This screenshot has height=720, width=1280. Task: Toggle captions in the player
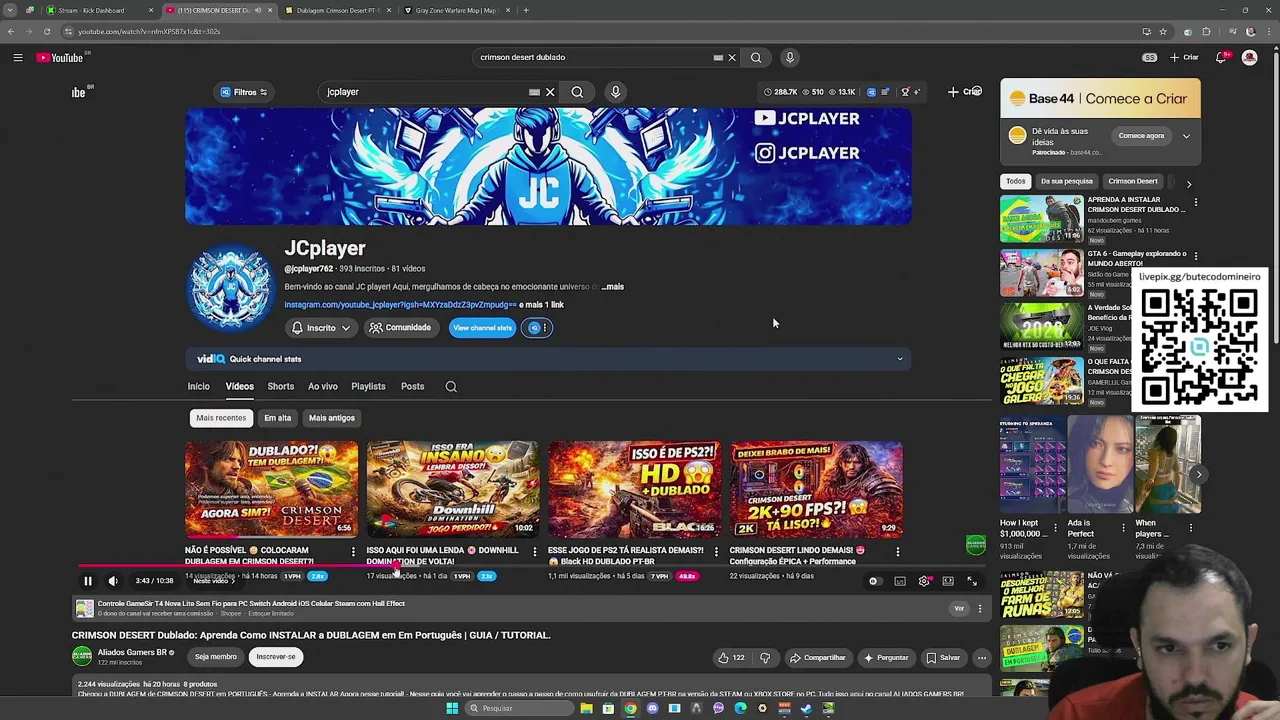[900, 581]
